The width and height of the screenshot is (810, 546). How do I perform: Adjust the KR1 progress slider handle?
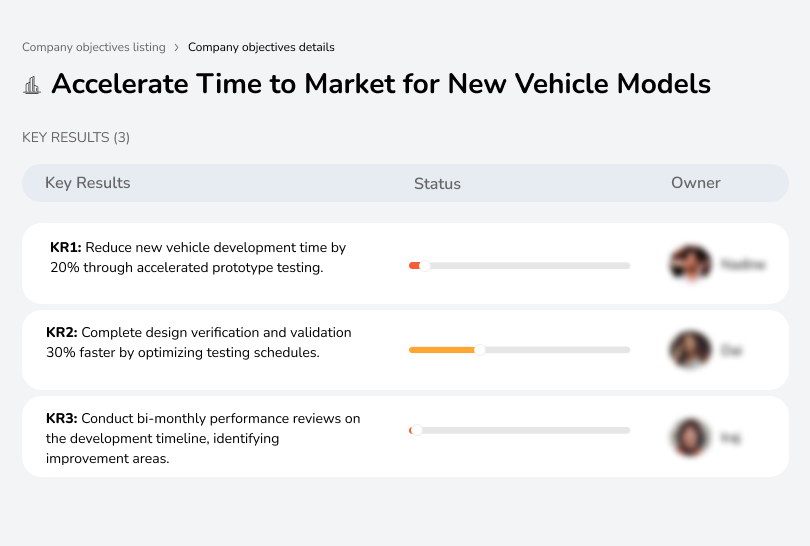pos(425,266)
